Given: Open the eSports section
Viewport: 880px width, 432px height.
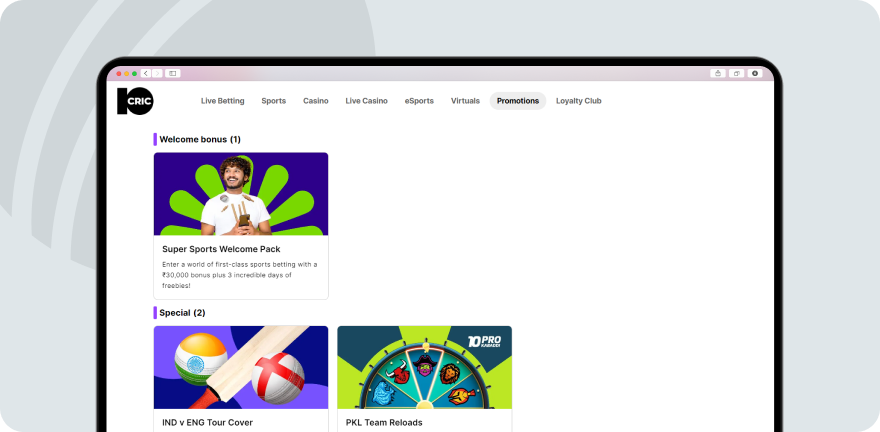Looking at the screenshot, I should point(419,101).
